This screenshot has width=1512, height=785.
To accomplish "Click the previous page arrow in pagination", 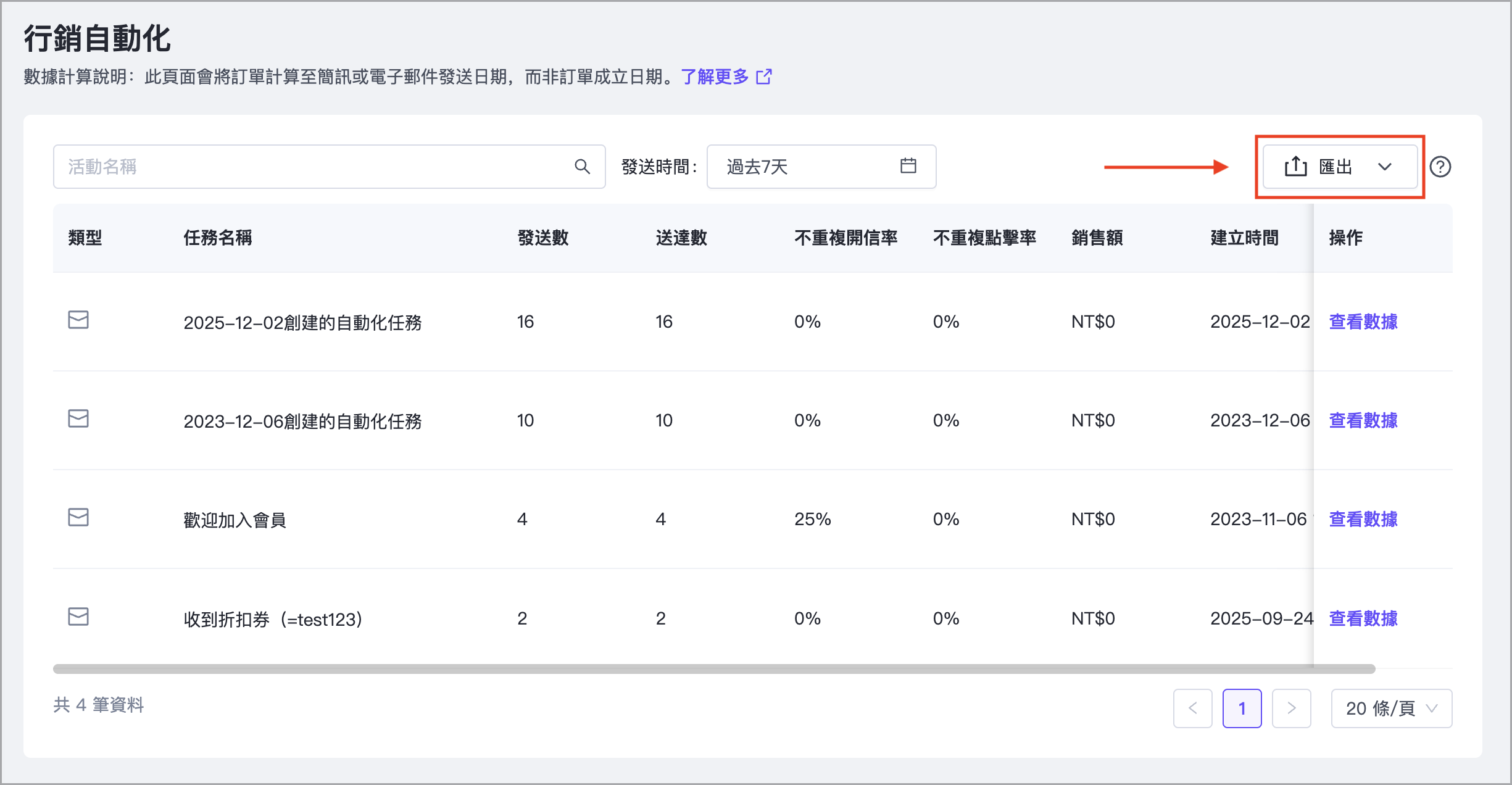I will pyautogui.click(x=1192, y=708).
